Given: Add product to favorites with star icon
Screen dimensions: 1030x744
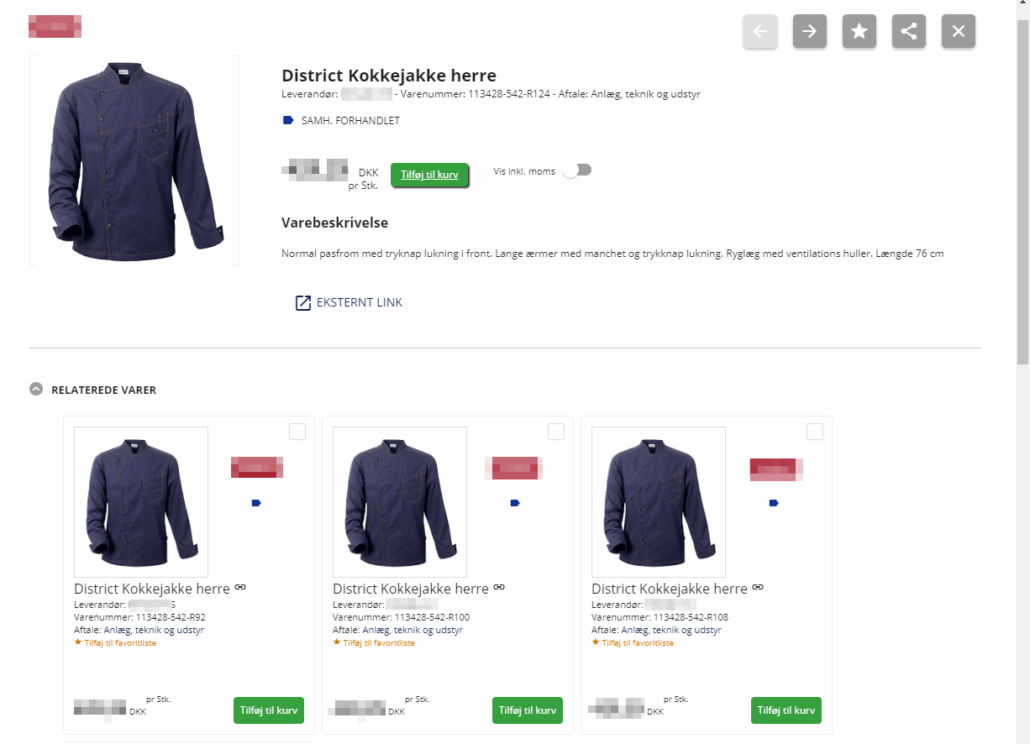Looking at the screenshot, I should pyautogui.click(x=859, y=31).
